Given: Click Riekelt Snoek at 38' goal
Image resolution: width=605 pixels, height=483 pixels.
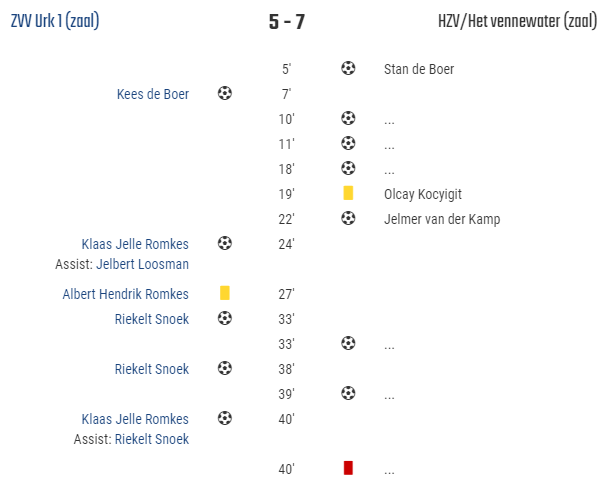Looking at the screenshot, I should click(152, 369).
